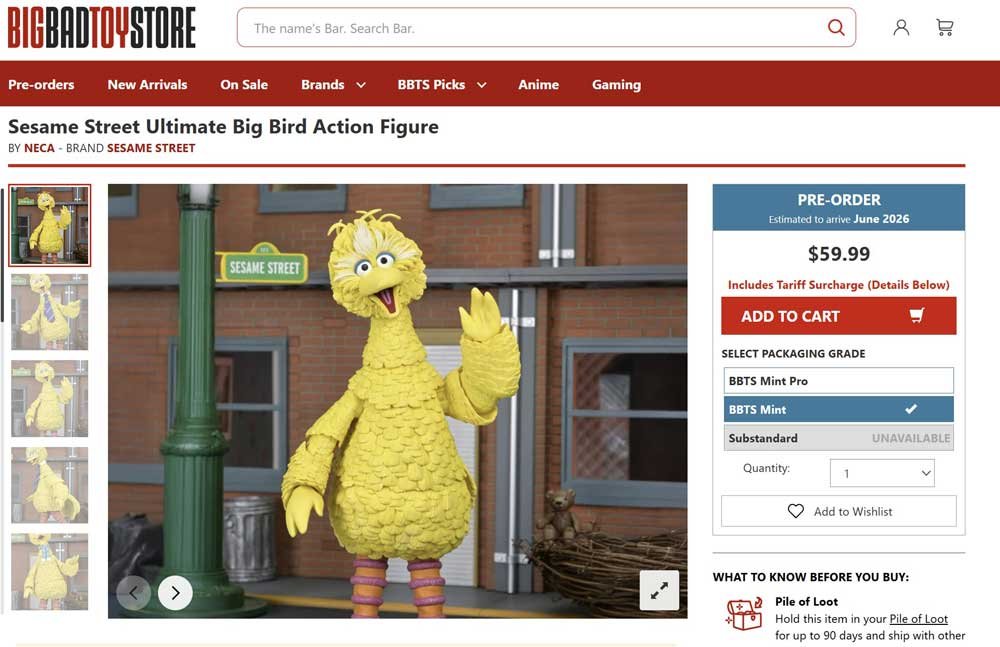This screenshot has height=647, width=1000.
Task: Open the user account icon
Action: (x=901, y=27)
